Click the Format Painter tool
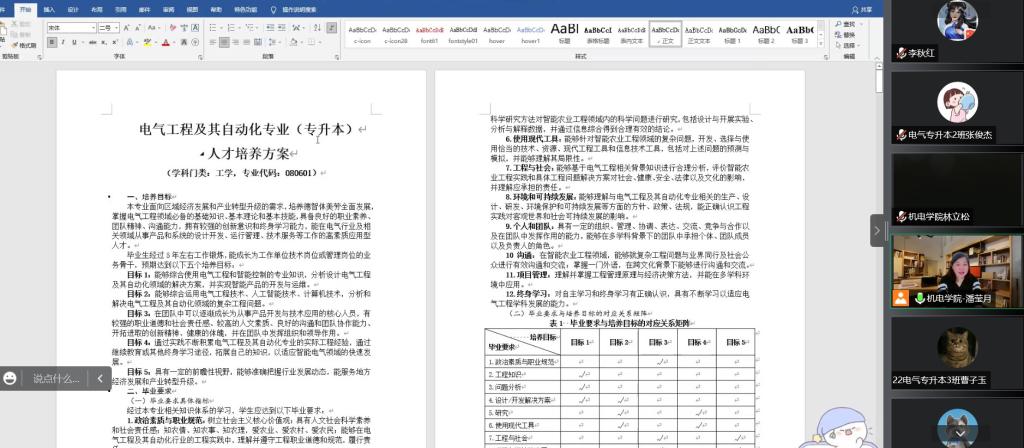Screen dimensions: 1024x448 [27, 45]
